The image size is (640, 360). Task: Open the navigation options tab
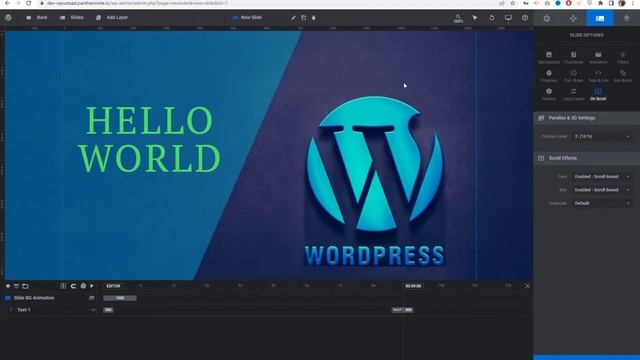(x=573, y=18)
